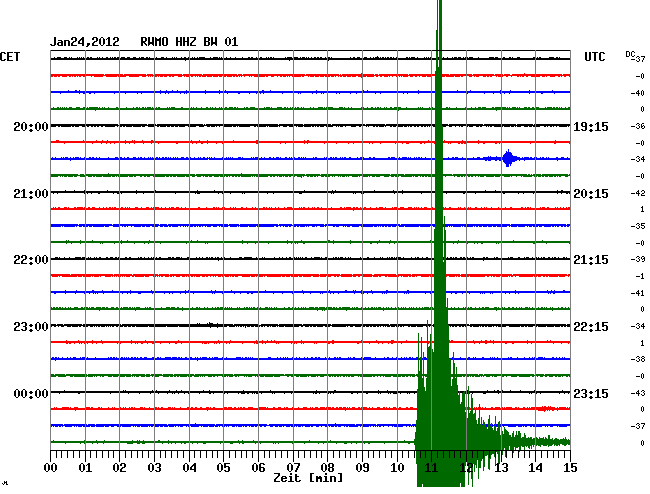
Task: Click the 20:15 UTC time label
Action: 591,194
